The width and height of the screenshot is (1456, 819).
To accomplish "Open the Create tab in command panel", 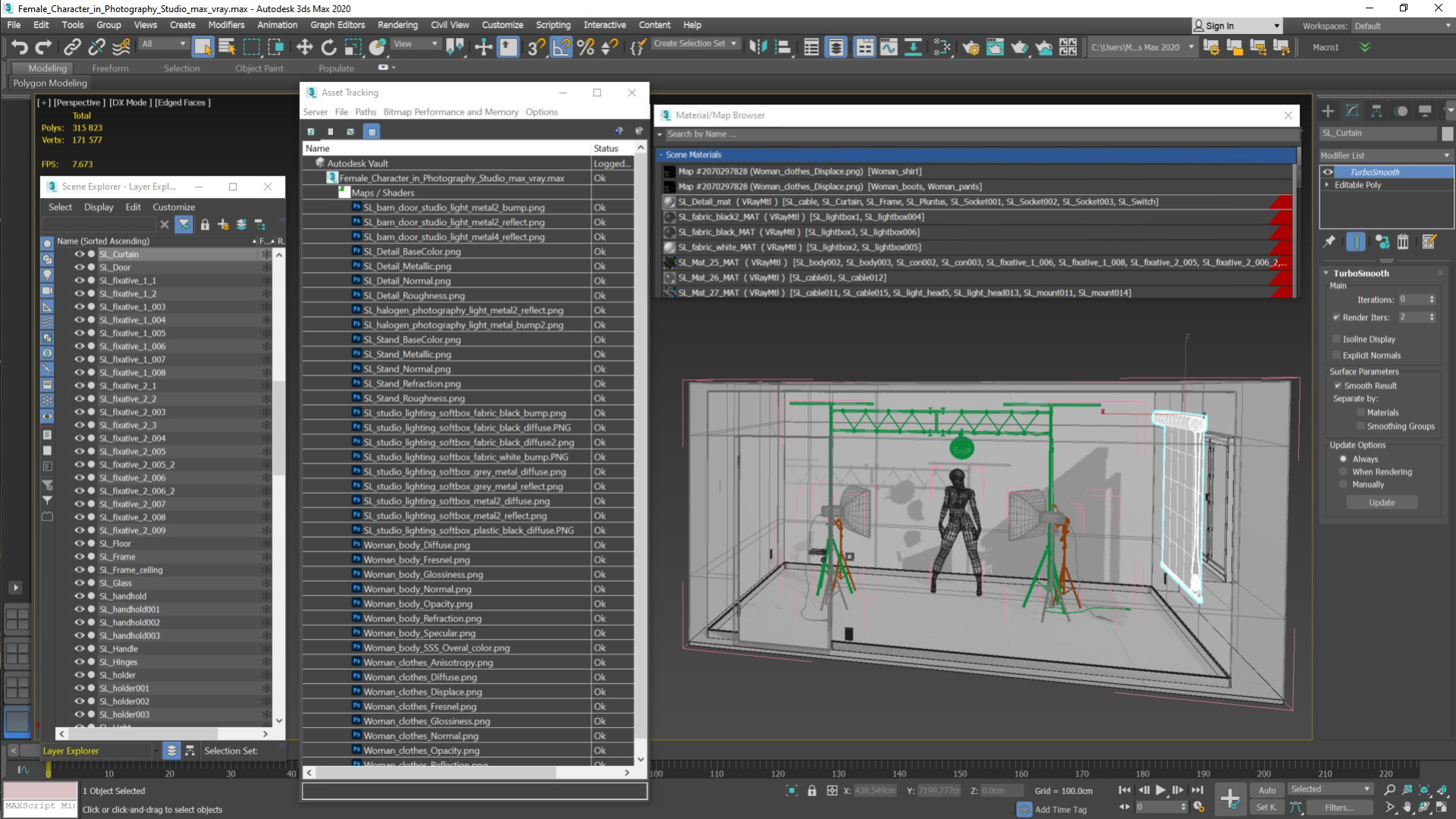I will [1328, 111].
